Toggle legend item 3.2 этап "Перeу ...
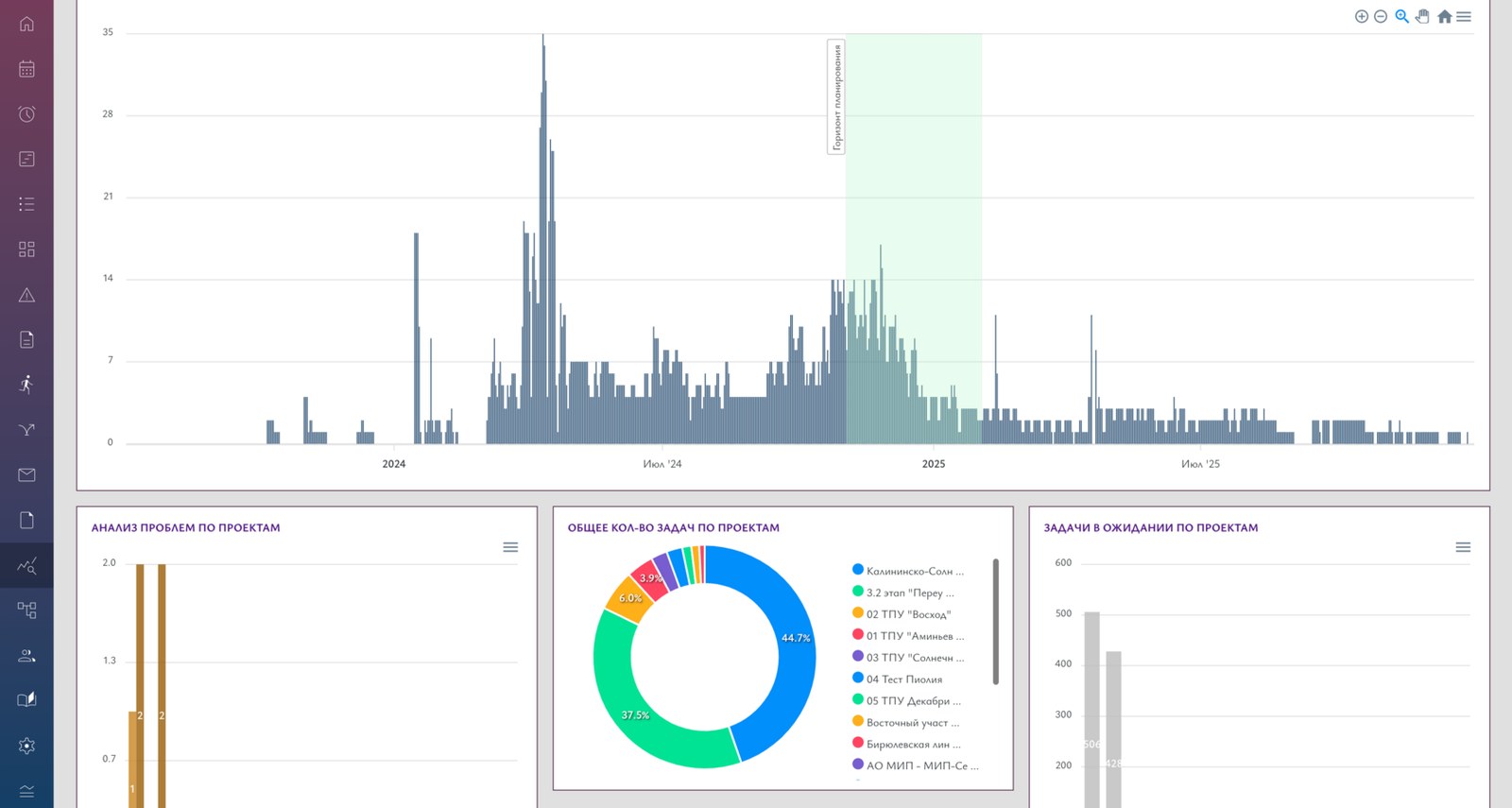Image resolution: width=1512 pixels, height=808 pixels. (903, 593)
